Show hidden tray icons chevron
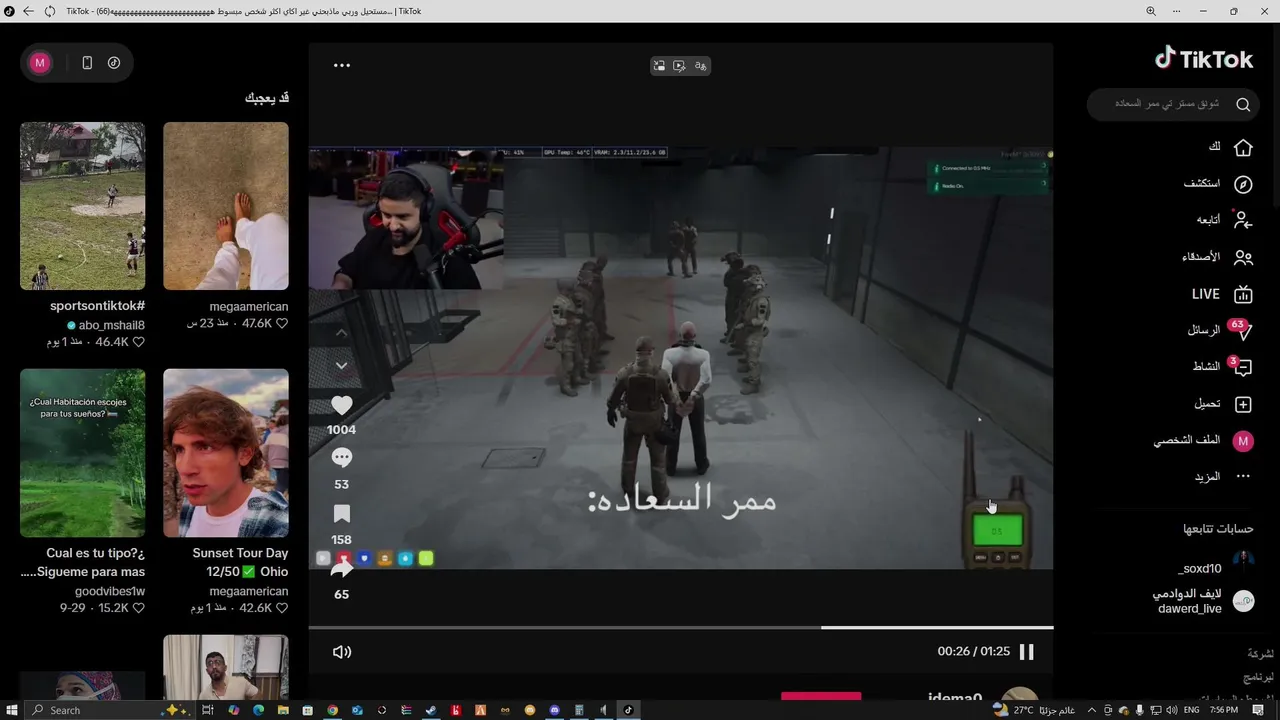This screenshot has width=1280, height=720. pos(1092,710)
